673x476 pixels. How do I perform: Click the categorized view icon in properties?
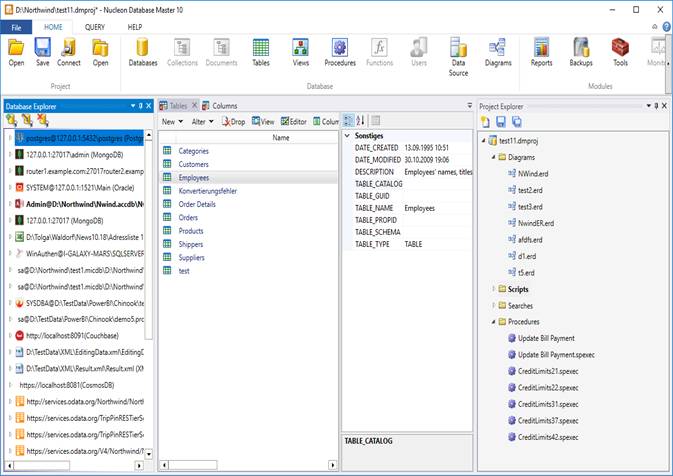pos(349,121)
